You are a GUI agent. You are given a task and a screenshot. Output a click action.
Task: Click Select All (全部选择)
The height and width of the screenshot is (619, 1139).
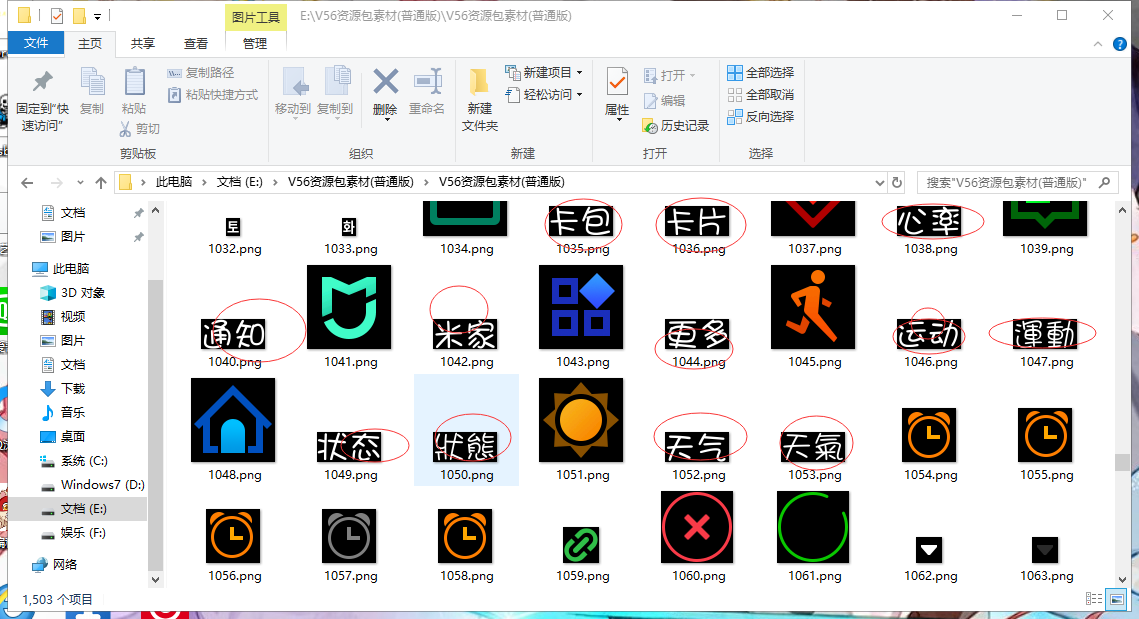point(761,73)
